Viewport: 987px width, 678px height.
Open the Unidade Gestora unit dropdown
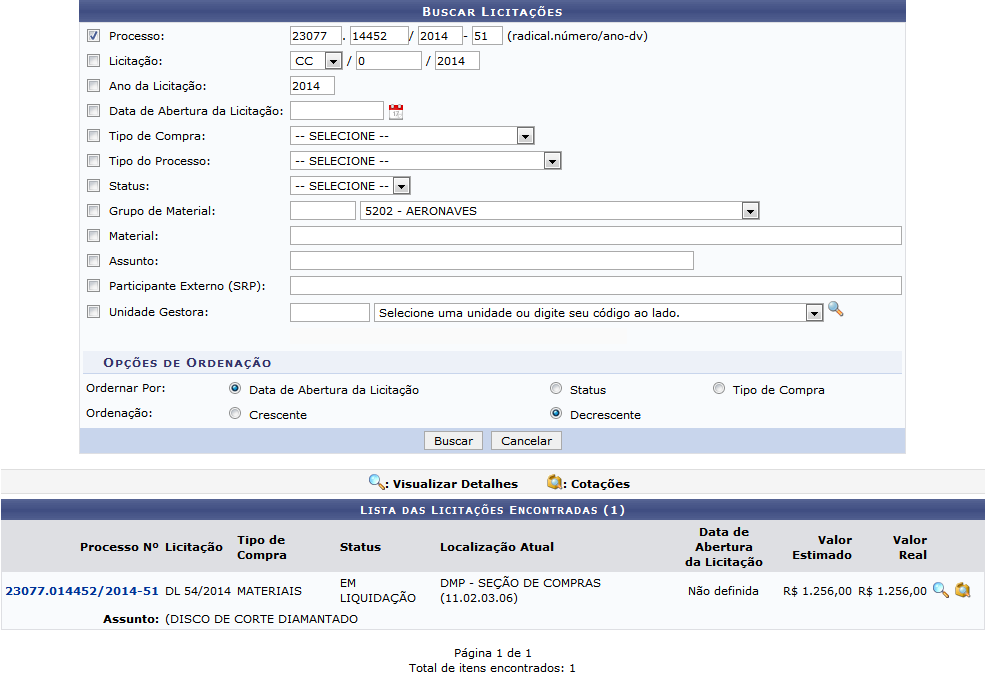pos(814,313)
